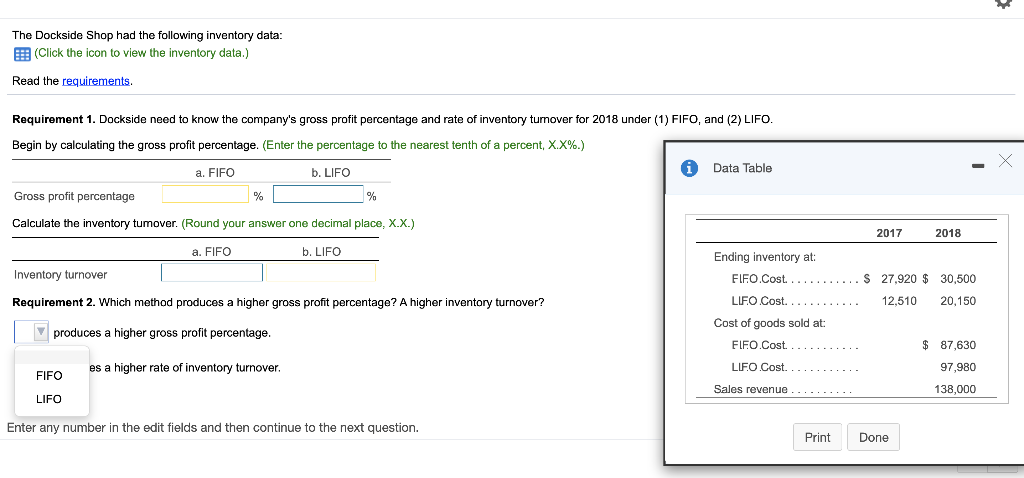
Task: Minimize the Data Table popup
Action: (977, 168)
